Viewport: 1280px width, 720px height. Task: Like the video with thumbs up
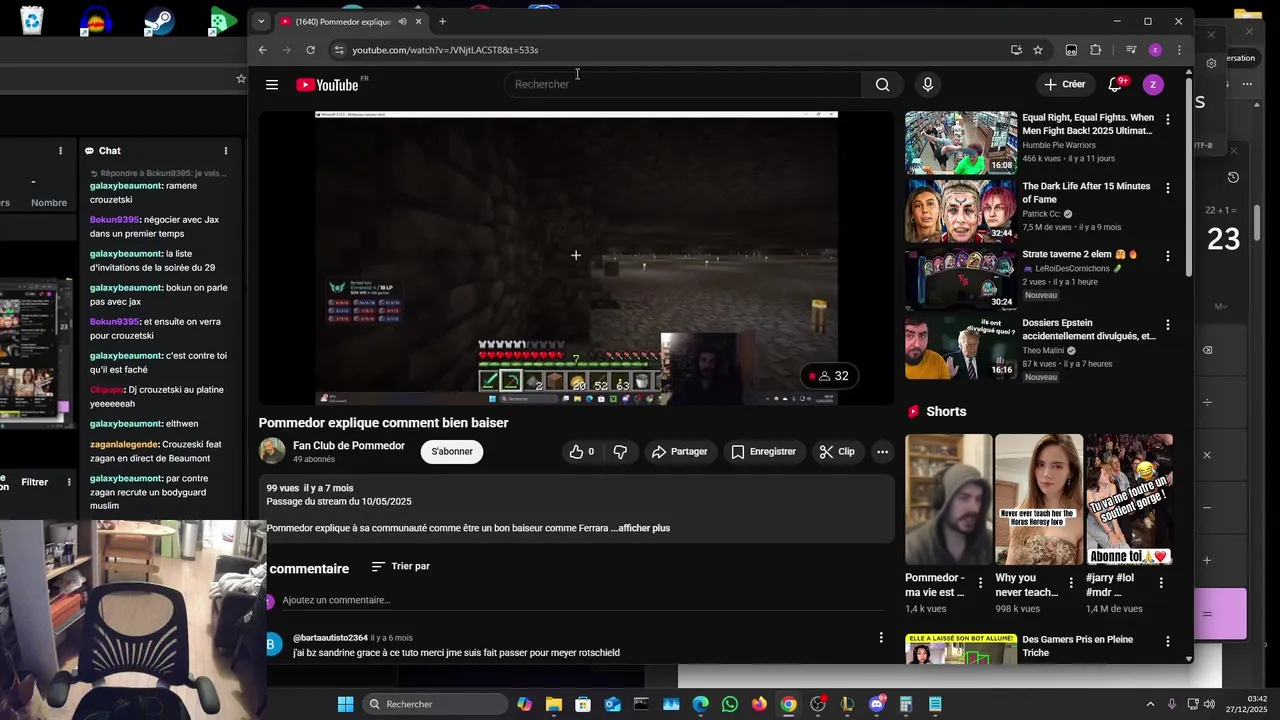click(x=581, y=452)
